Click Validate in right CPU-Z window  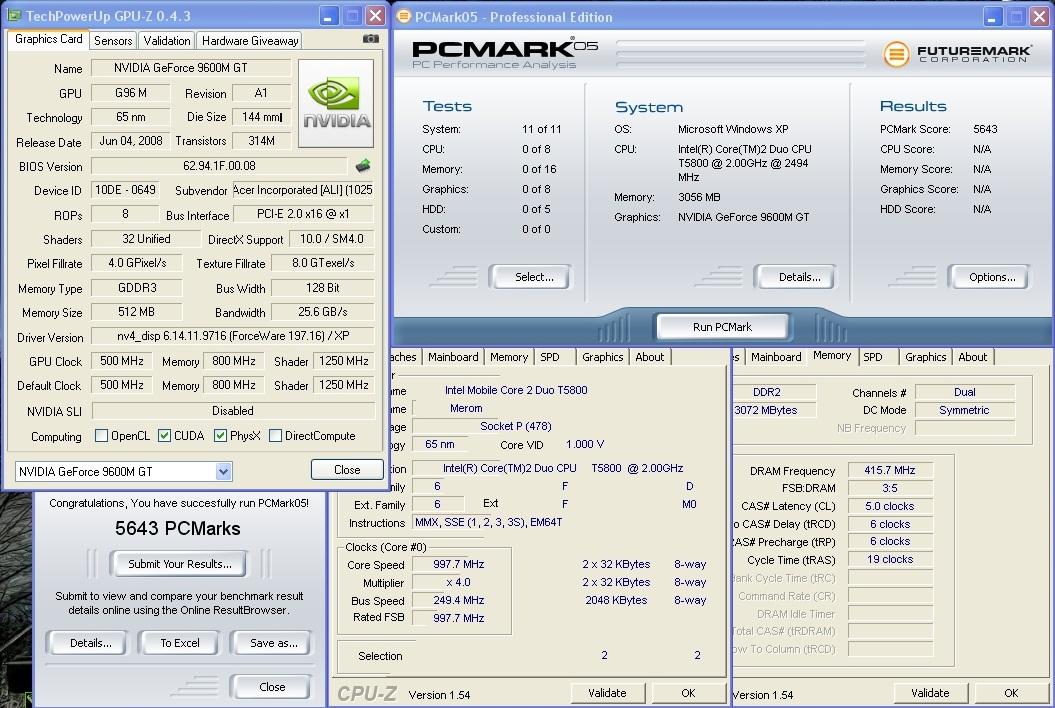(x=931, y=693)
